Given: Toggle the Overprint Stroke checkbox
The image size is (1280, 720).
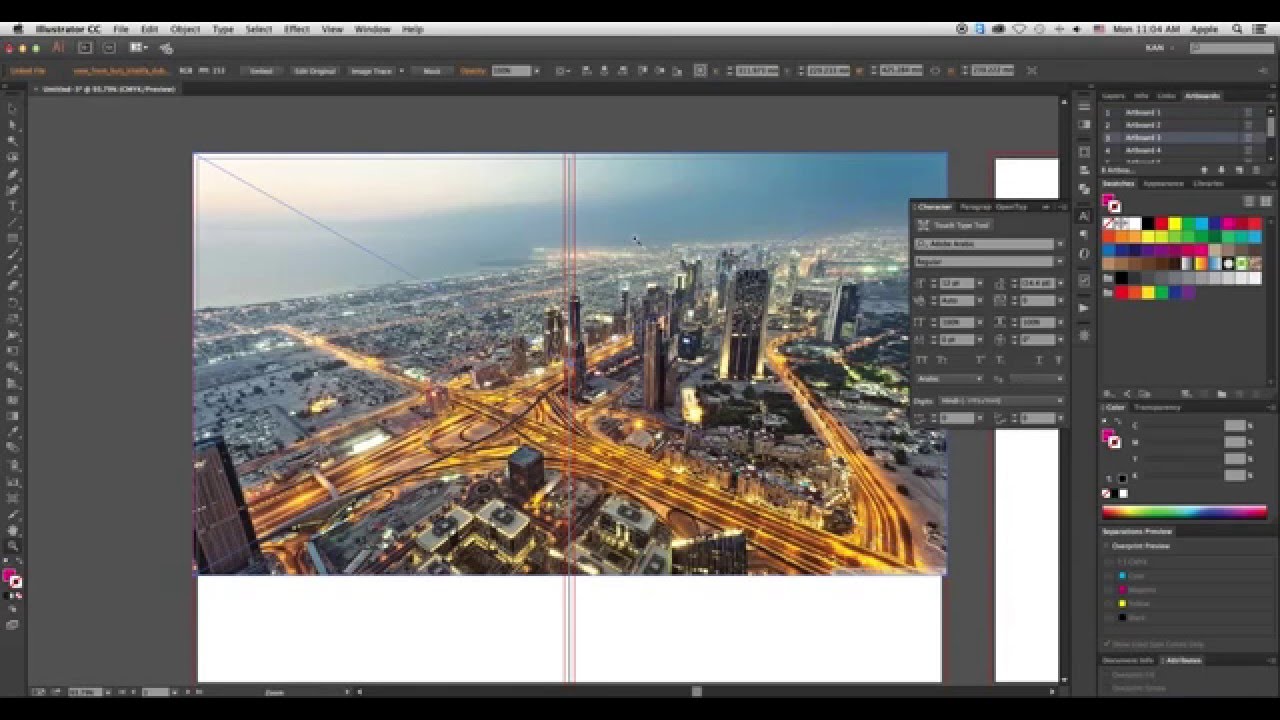Looking at the screenshot, I should pos(1108,688).
